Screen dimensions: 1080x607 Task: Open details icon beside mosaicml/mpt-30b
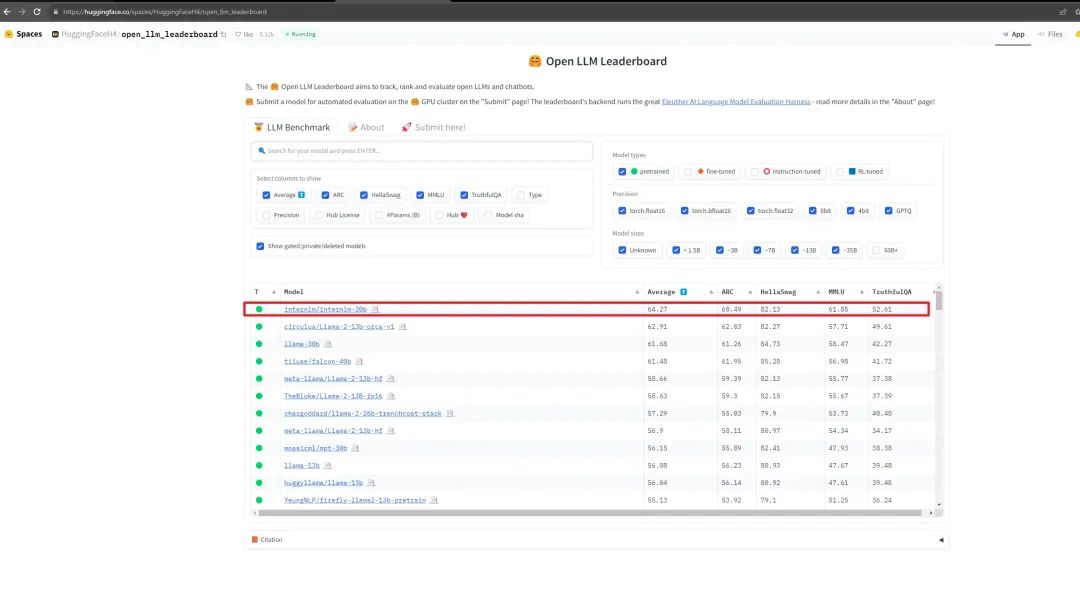click(355, 448)
